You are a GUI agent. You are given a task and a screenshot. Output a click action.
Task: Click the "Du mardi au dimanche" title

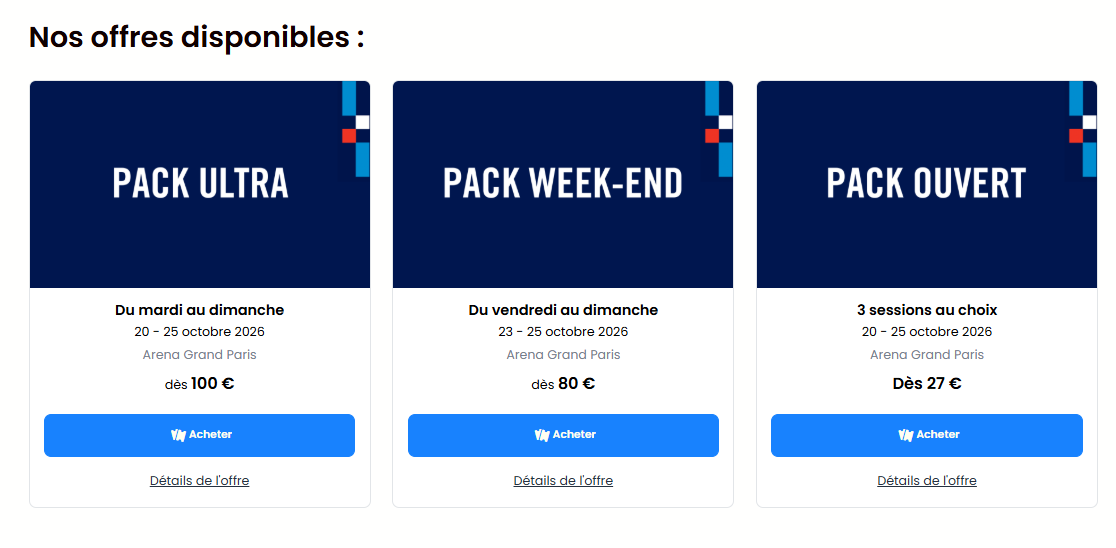(x=199, y=310)
